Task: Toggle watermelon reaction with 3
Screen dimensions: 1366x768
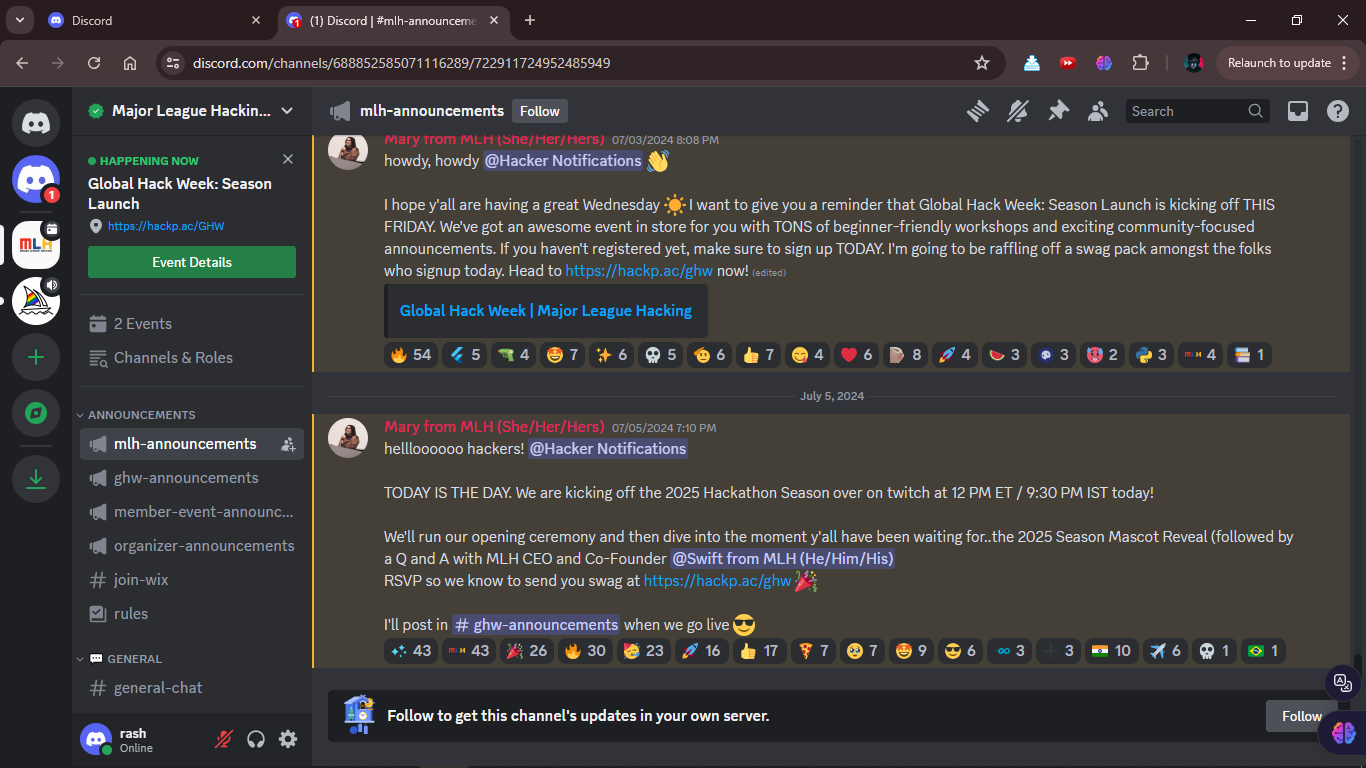Action: [1004, 355]
